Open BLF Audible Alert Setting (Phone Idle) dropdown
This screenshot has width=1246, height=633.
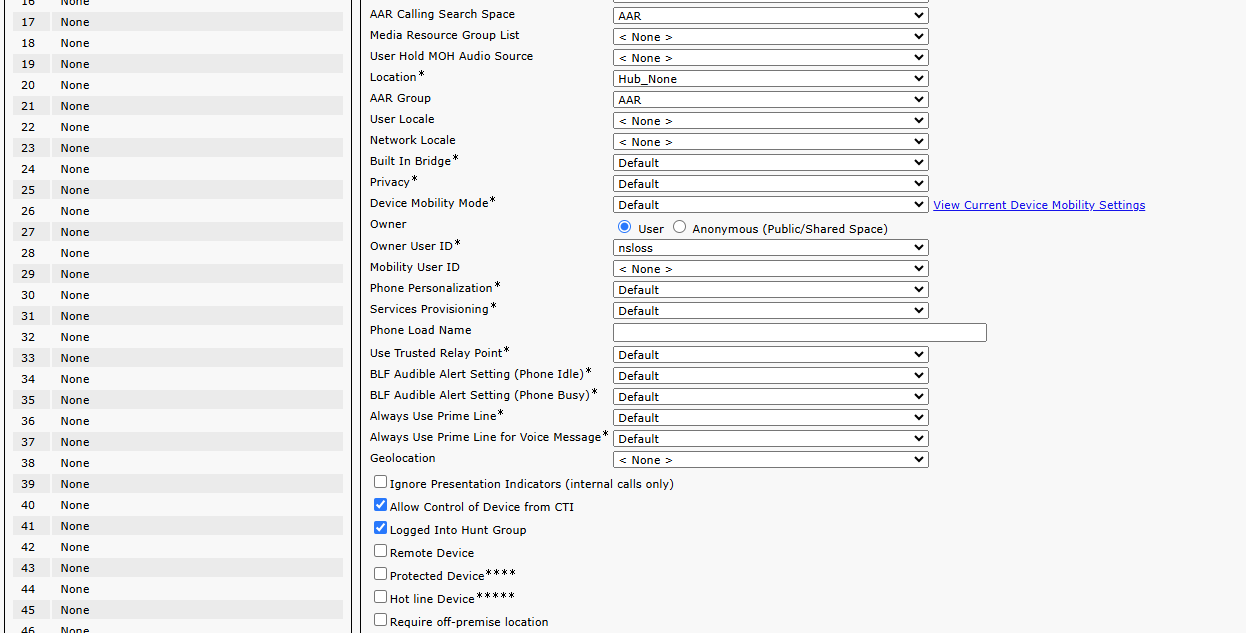point(770,375)
